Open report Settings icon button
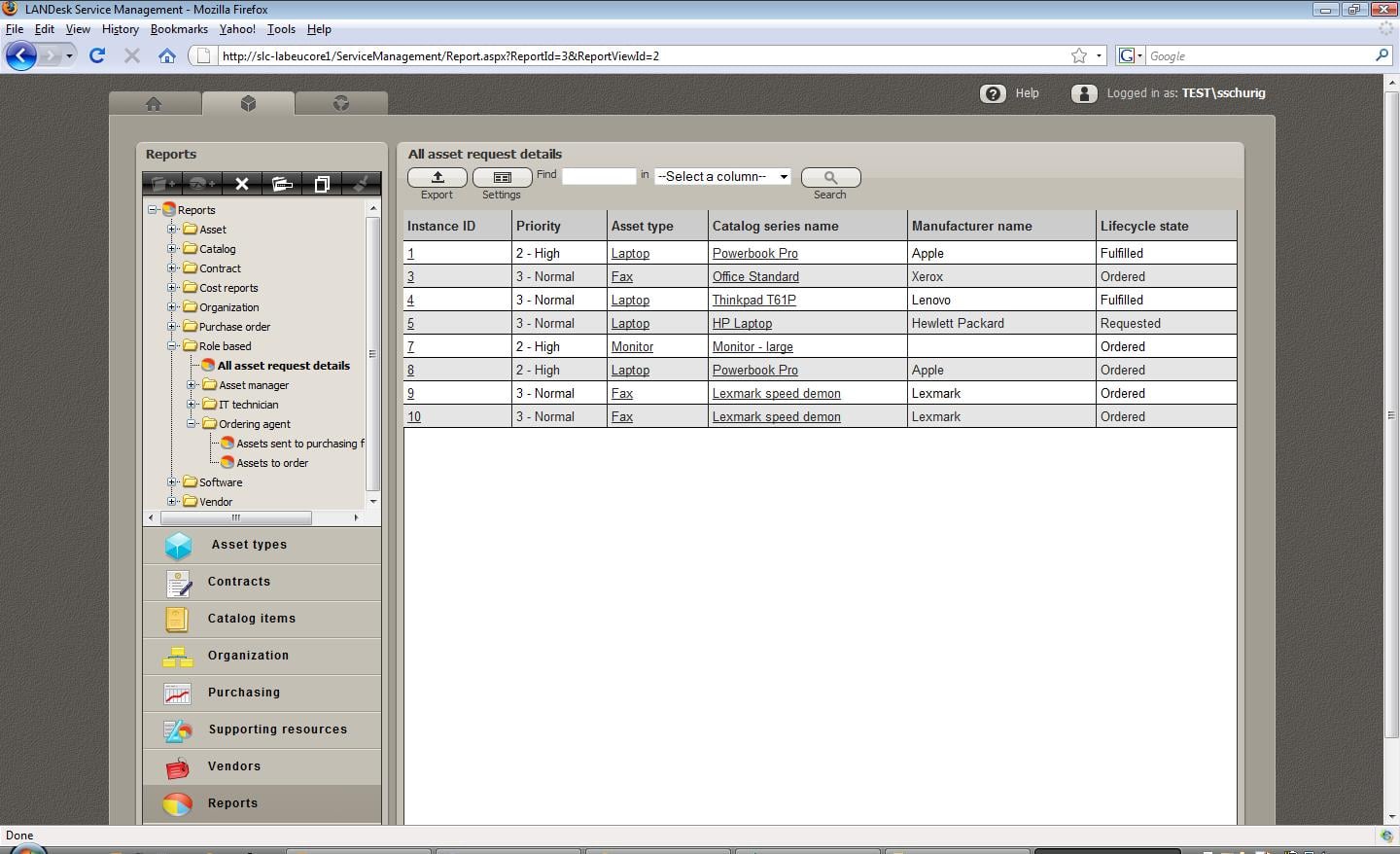The width and height of the screenshot is (1400, 854). (502, 177)
